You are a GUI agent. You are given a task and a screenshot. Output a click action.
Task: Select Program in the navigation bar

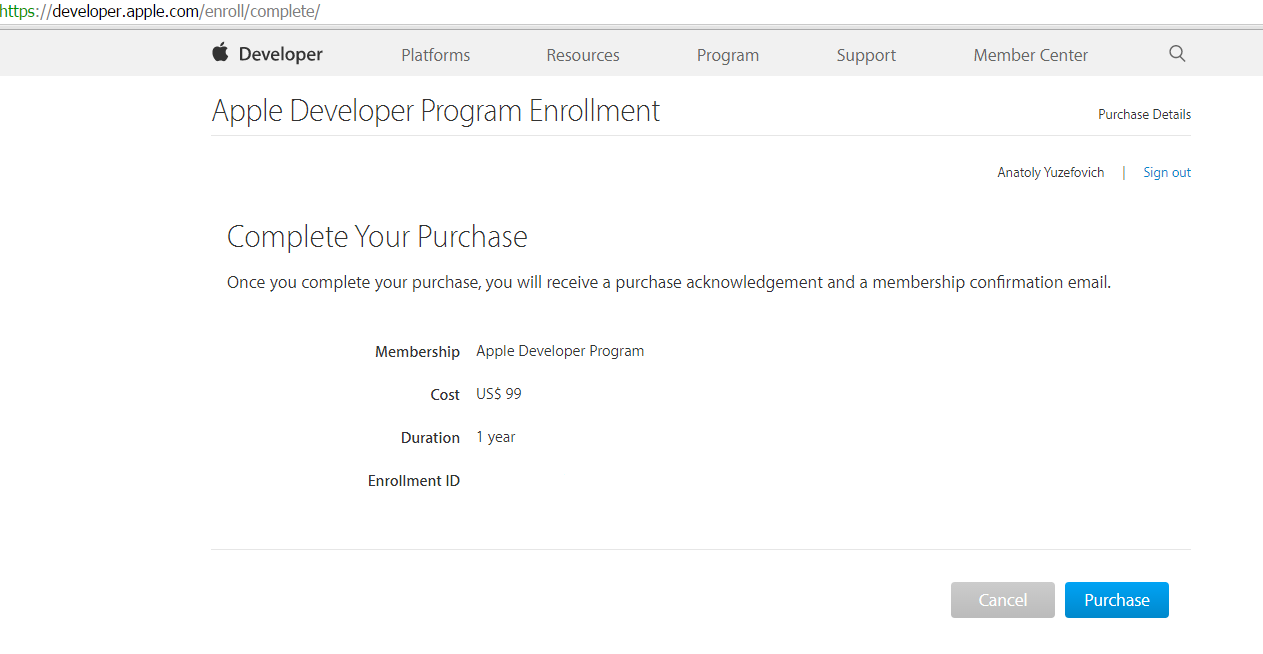(x=728, y=55)
